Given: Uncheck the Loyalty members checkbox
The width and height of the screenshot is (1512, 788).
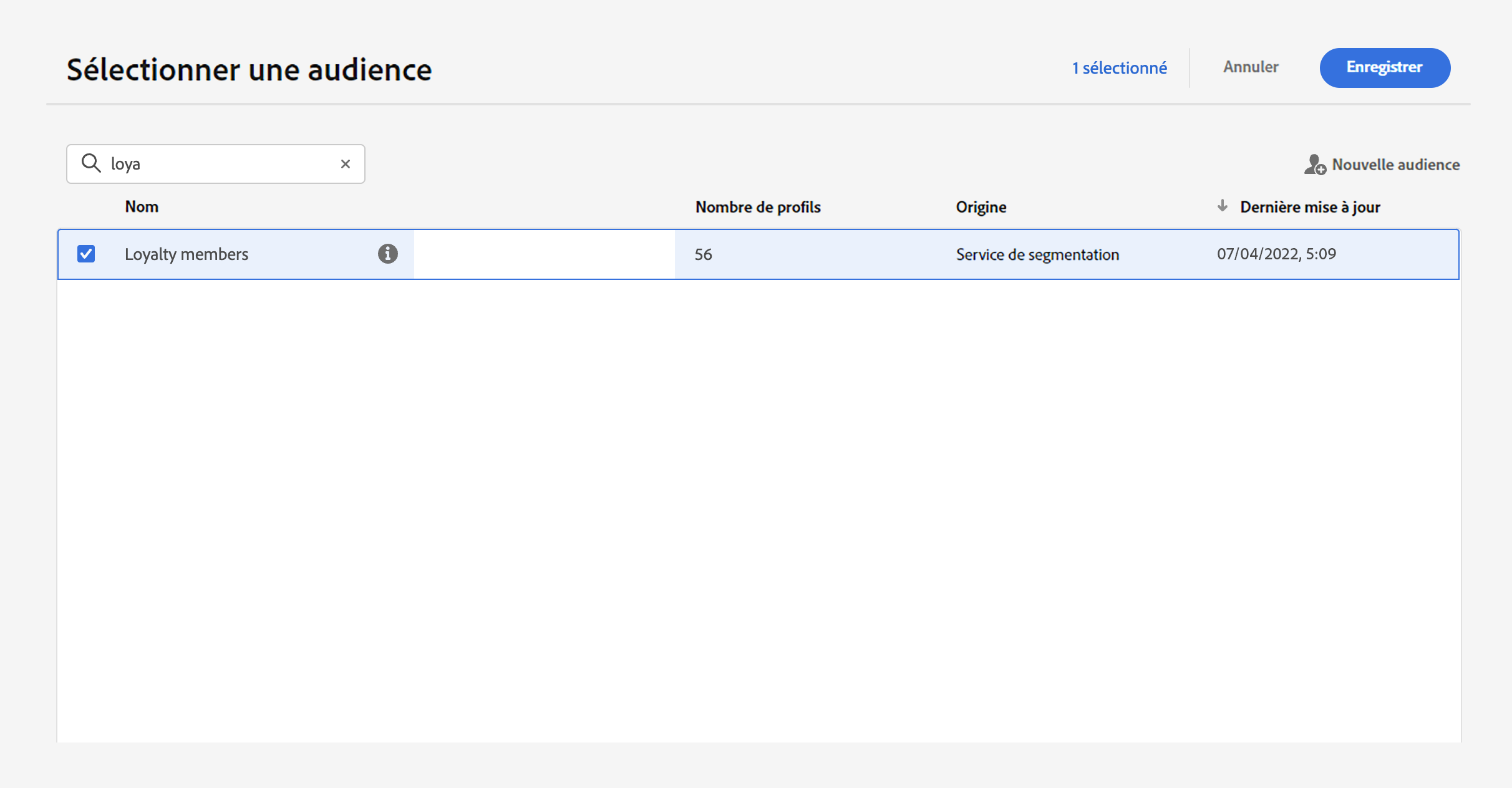Looking at the screenshot, I should tap(86, 254).
